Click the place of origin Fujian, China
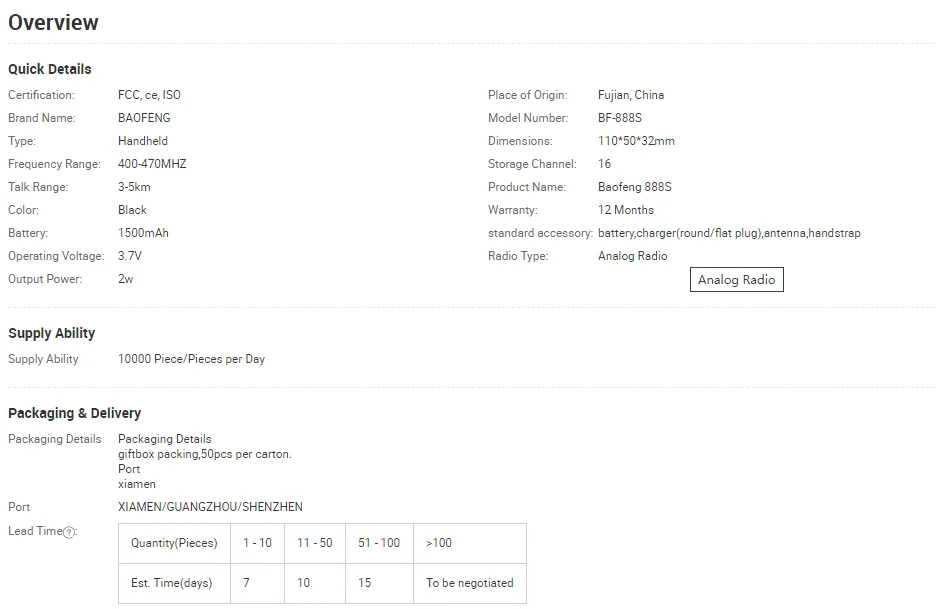This screenshot has width=950, height=609. [631, 95]
